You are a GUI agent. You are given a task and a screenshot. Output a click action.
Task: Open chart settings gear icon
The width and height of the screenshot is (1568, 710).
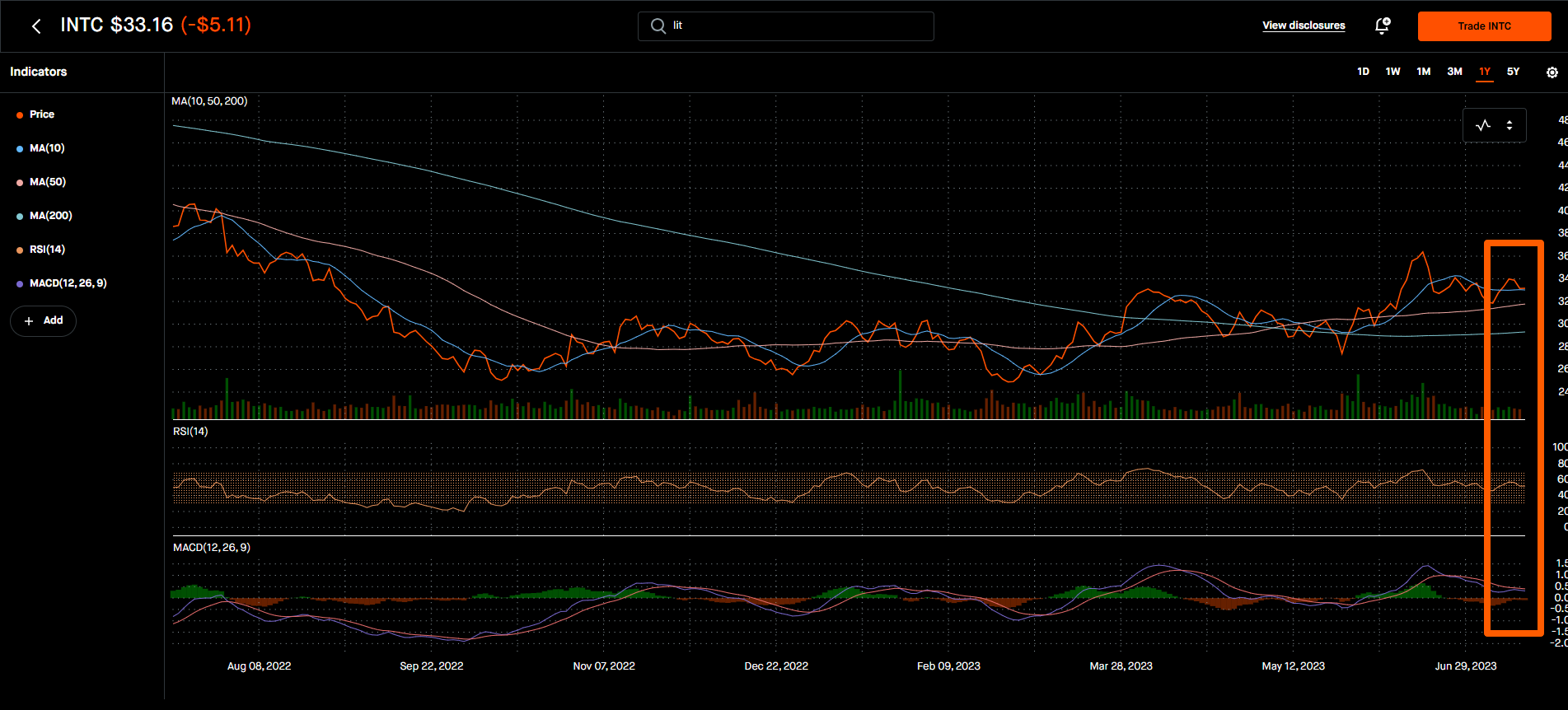(1552, 72)
